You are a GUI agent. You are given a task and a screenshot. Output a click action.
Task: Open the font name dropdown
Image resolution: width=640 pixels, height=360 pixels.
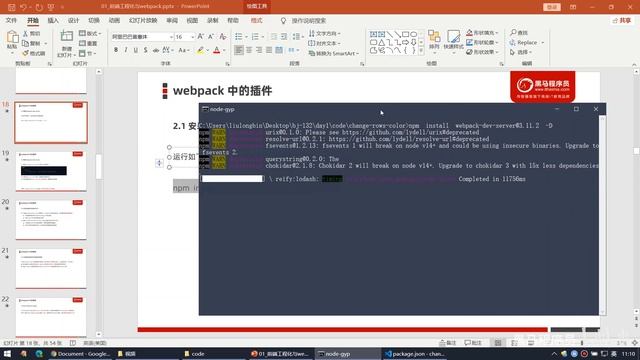[171, 37]
